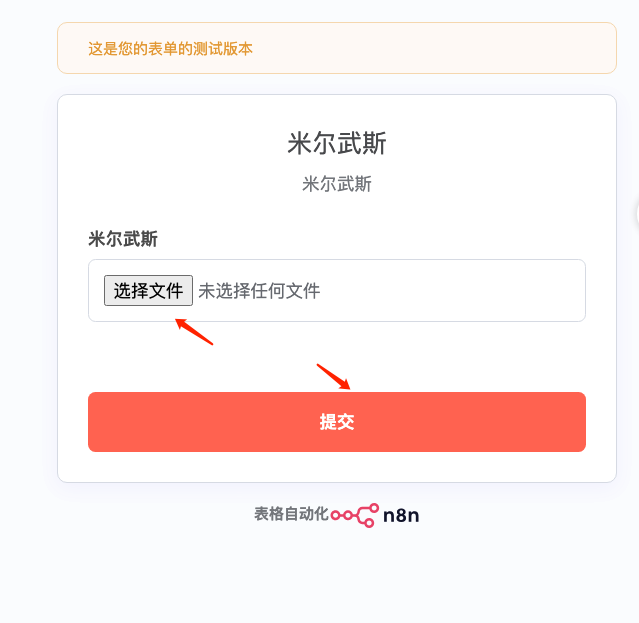Click the 未选择任何文件 status text
The image size is (639, 623).
tap(259, 291)
